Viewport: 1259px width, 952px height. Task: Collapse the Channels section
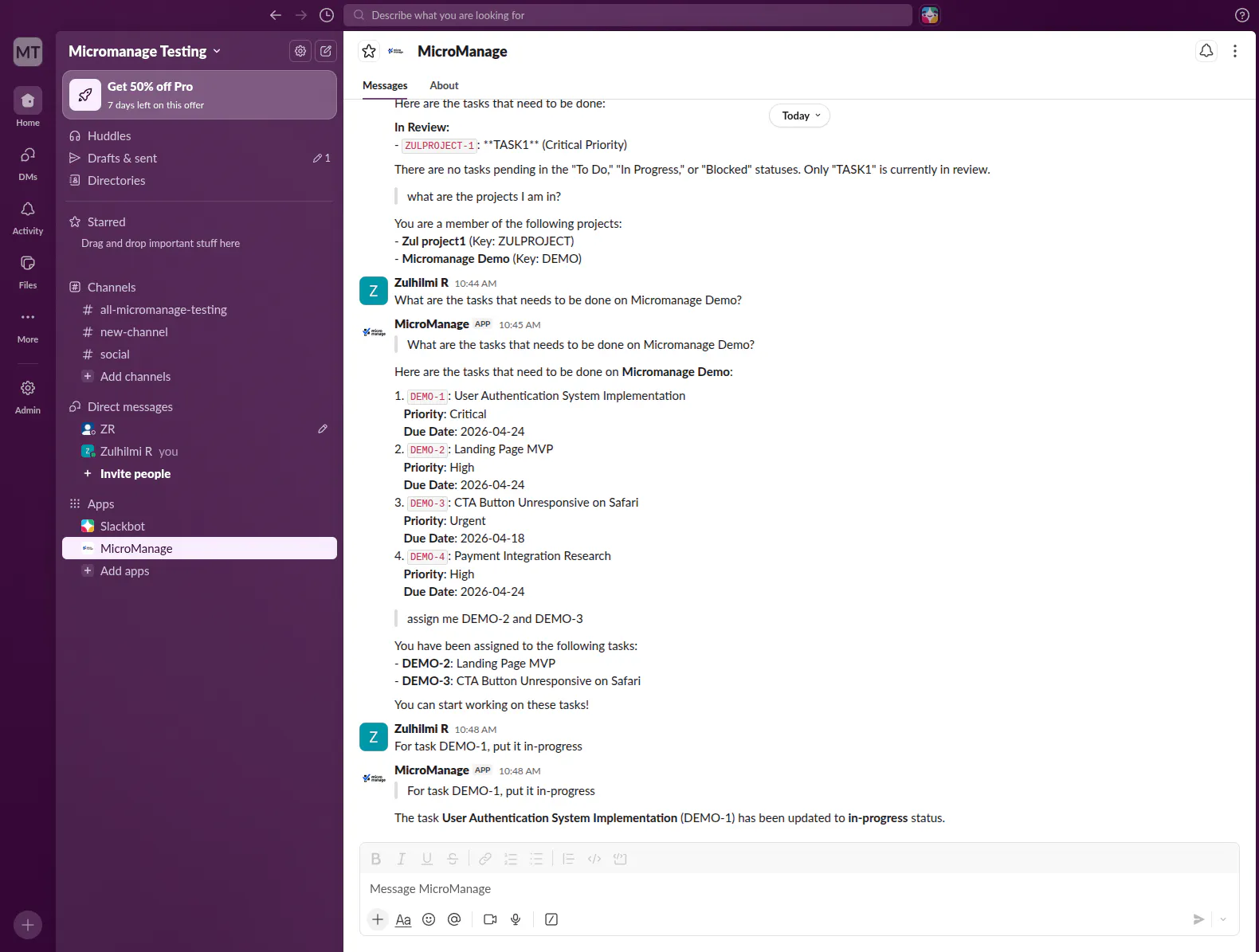(111, 287)
